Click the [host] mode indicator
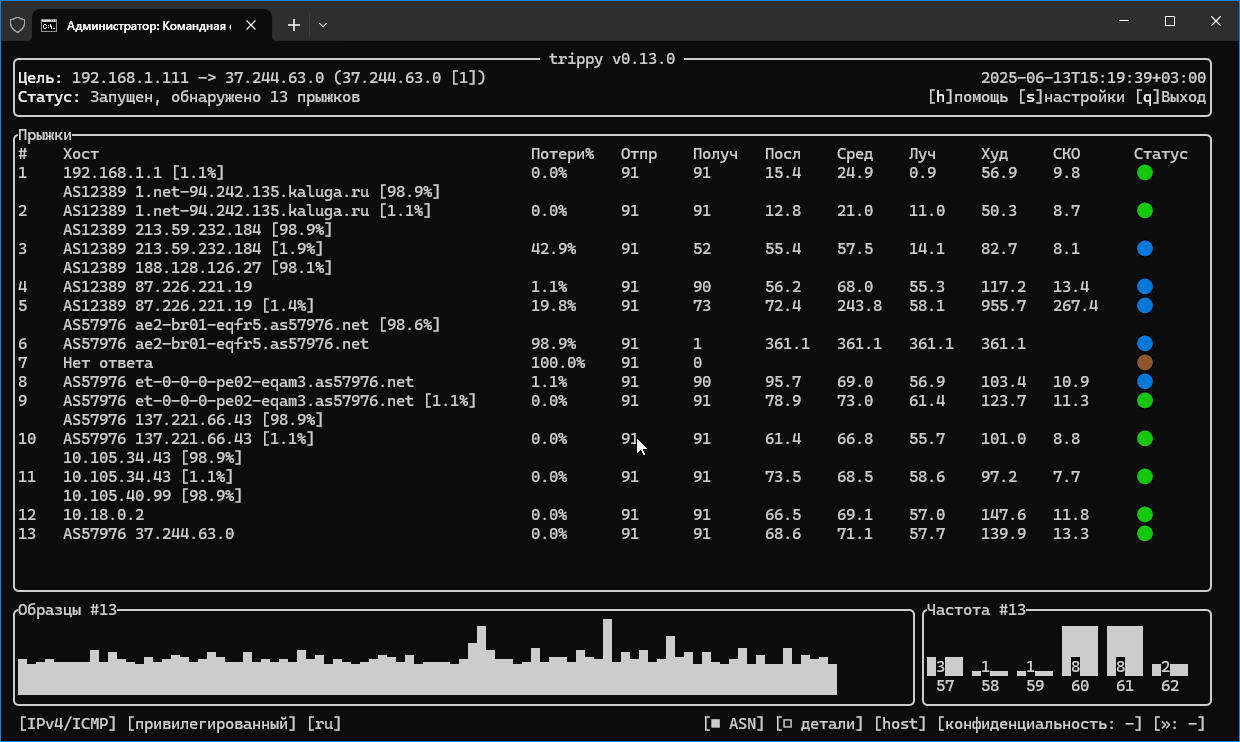Image resolution: width=1240 pixels, height=742 pixels. click(x=901, y=724)
